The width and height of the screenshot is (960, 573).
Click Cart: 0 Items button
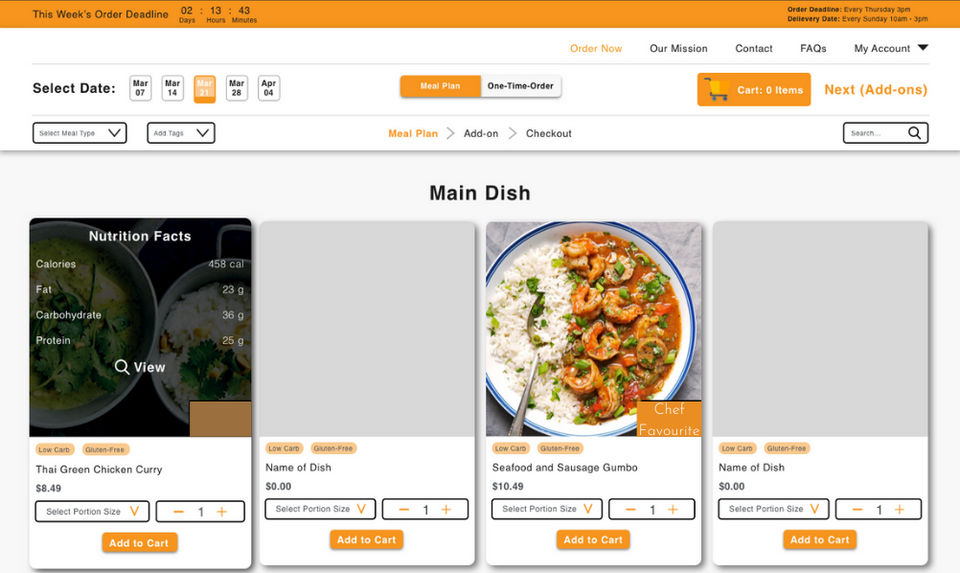754,89
